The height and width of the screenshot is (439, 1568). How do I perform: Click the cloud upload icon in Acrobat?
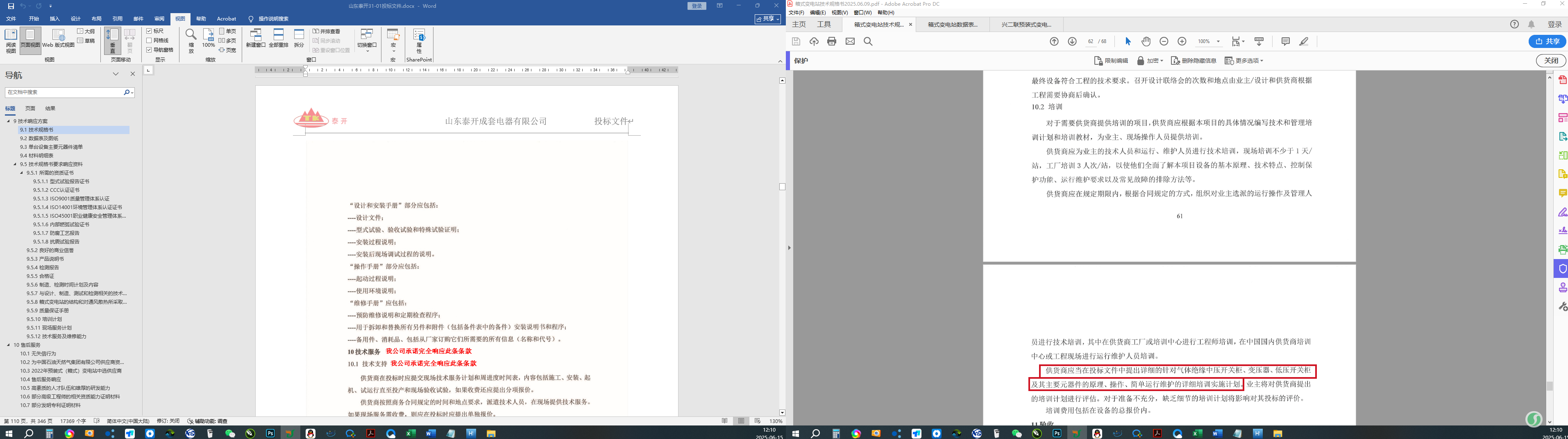tap(814, 41)
